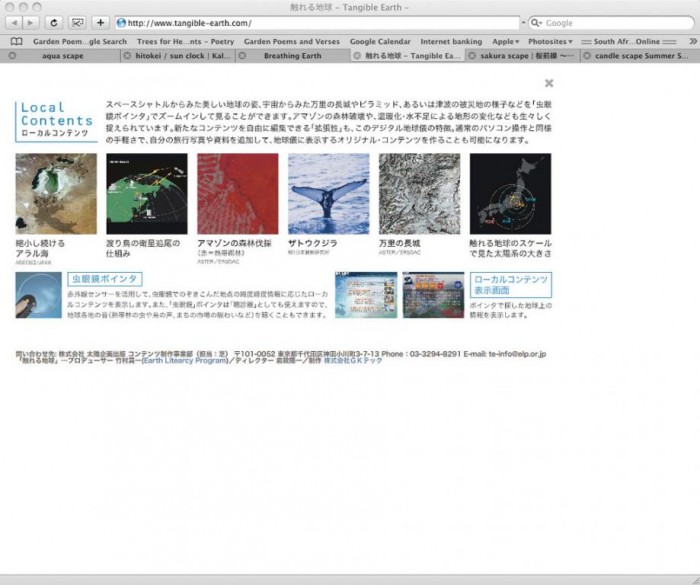Click the Local Contents title logo
Viewport: 700px width, 585px height.
[x=56, y=121]
